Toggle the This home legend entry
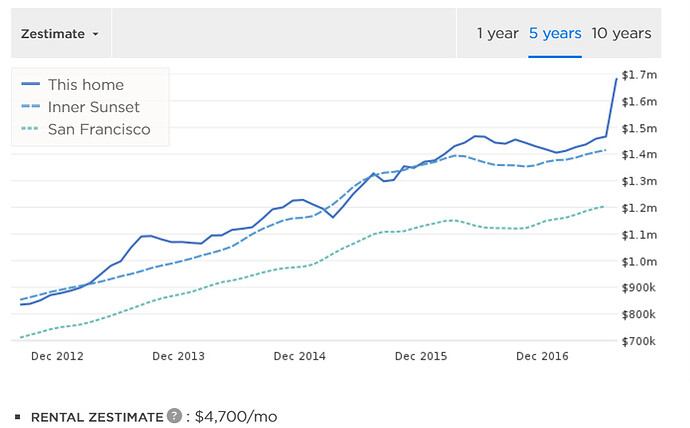 point(73,84)
